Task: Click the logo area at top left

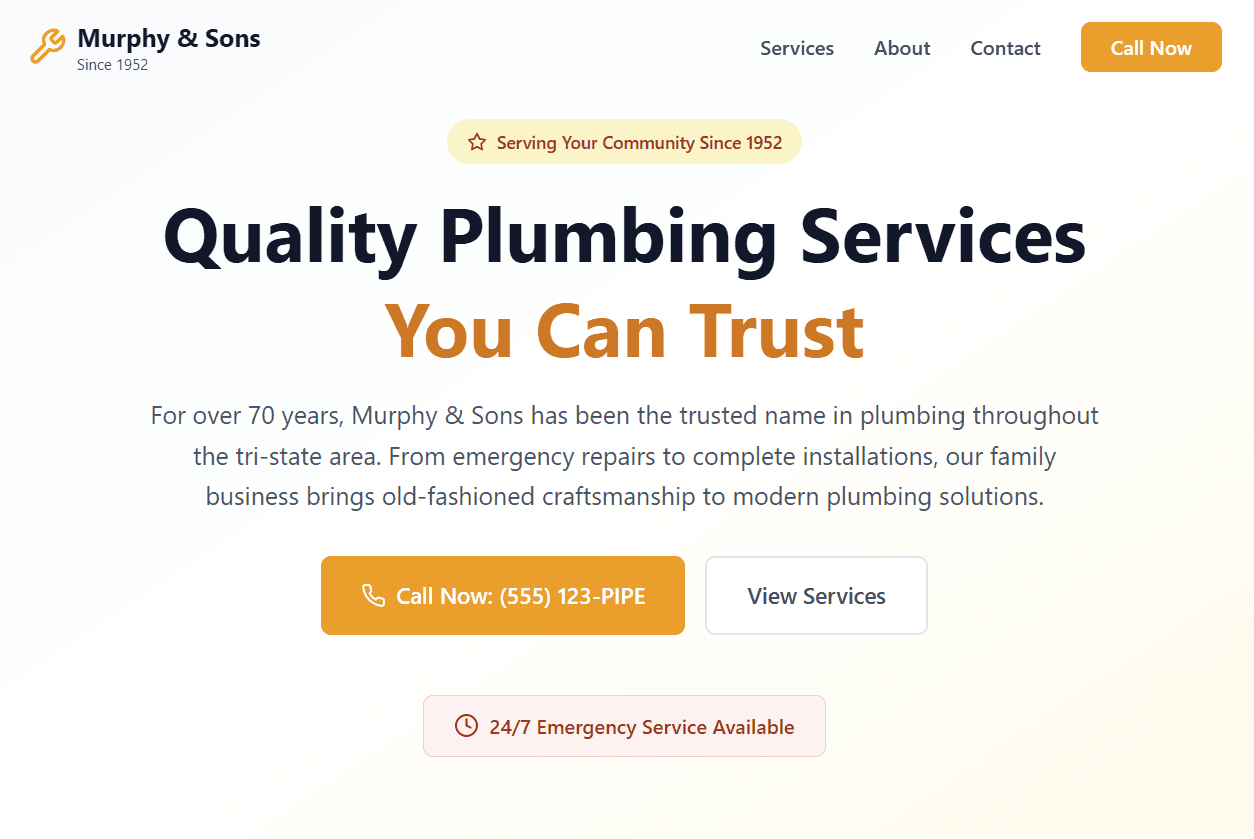Action: 145,45
